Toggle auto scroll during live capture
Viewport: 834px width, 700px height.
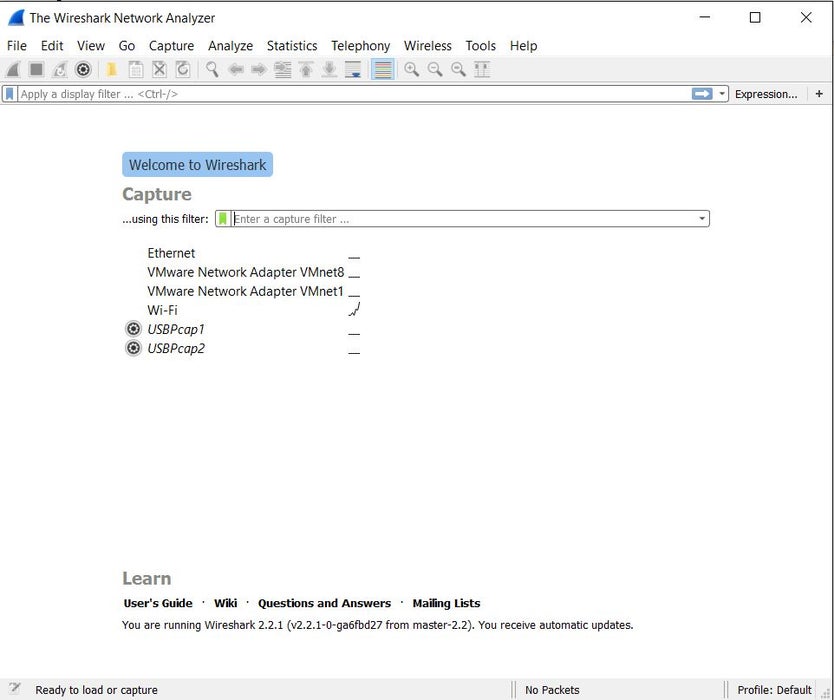353,69
